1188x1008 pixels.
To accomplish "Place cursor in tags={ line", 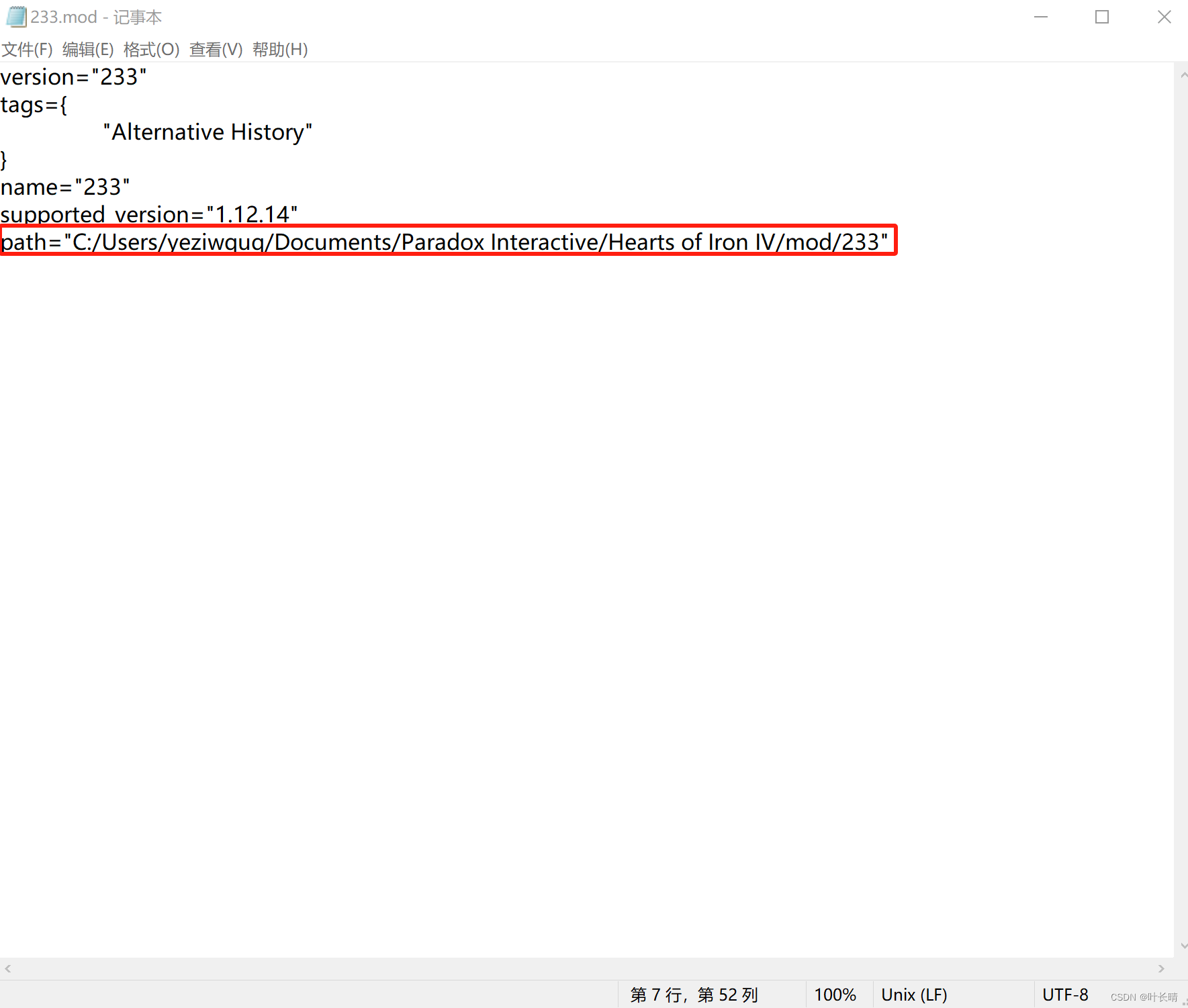I will [x=34, y=105].
